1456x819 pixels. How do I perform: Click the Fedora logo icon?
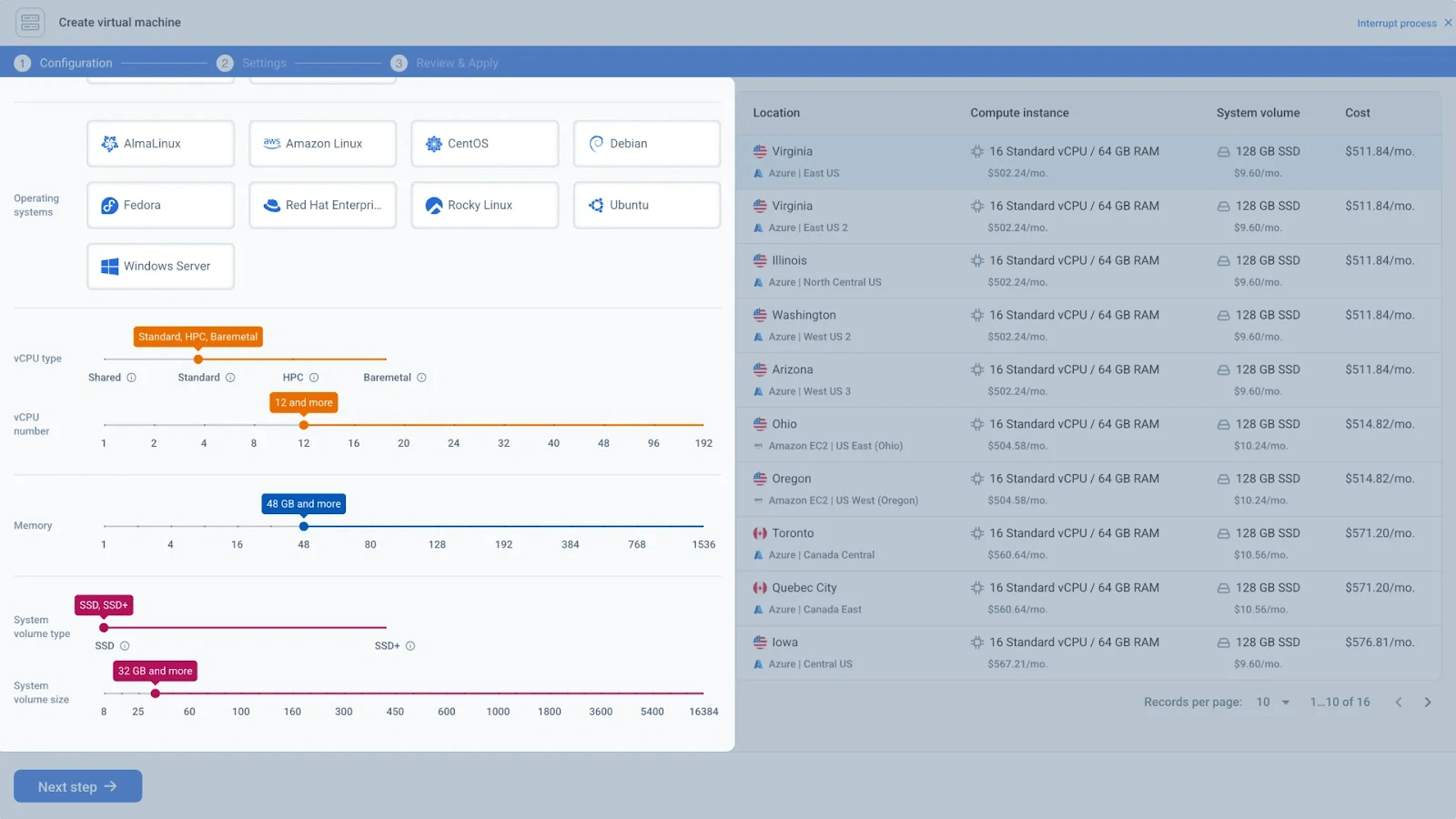pyautogui.click(x=110, y=206)
